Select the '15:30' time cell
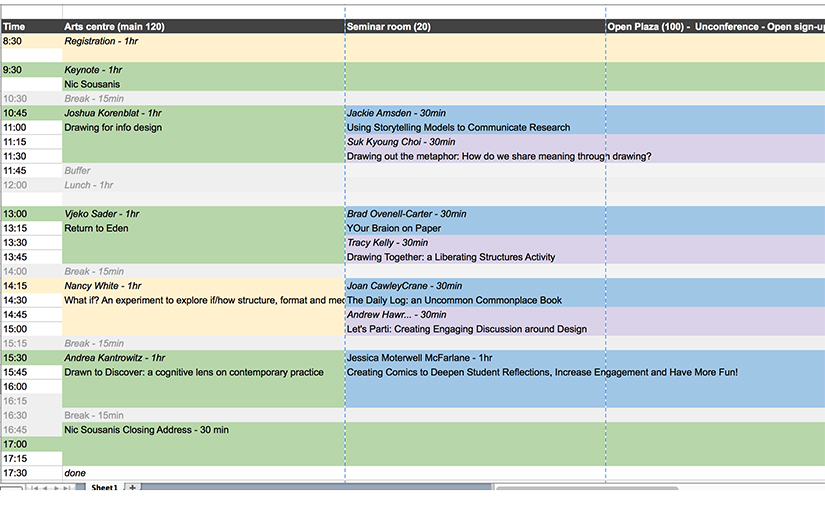This screenshot has width=825, height=510. (x=32, y=357)
